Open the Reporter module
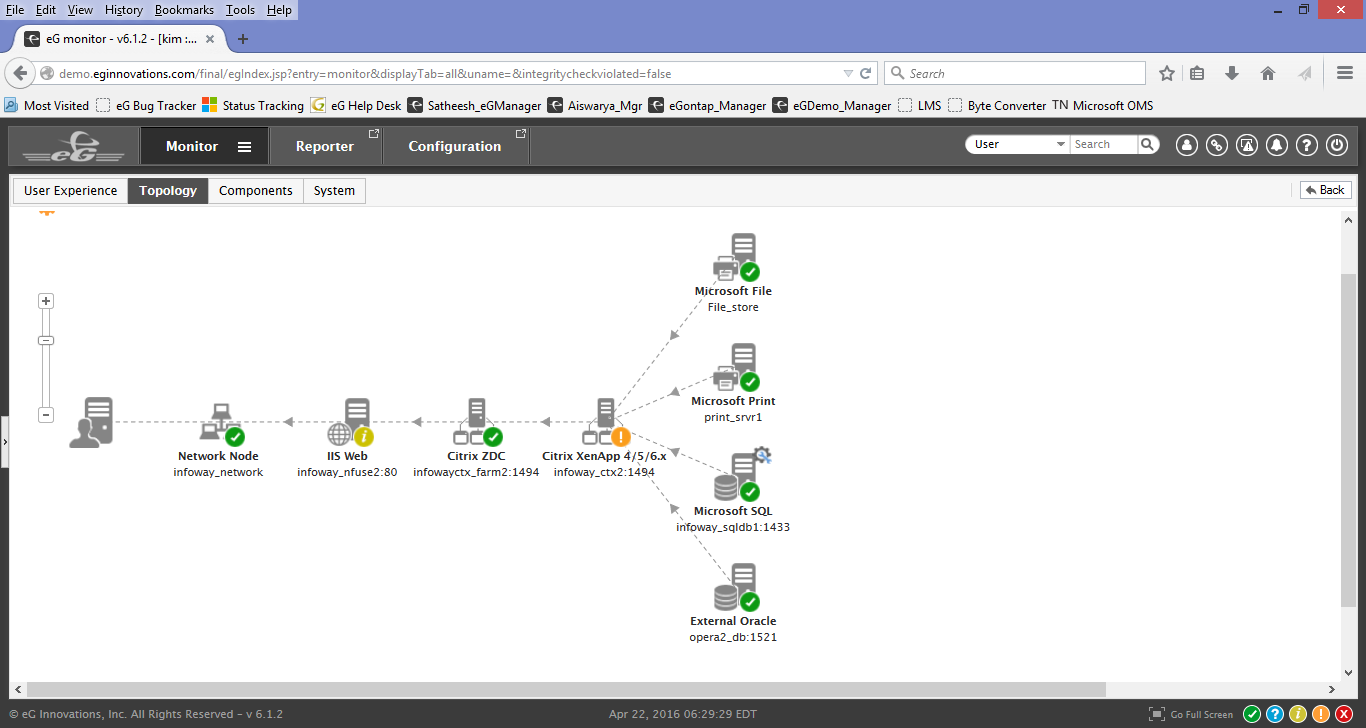This screenshot has height=728, width=1366. pyautogui.click(x=325, y=146)
